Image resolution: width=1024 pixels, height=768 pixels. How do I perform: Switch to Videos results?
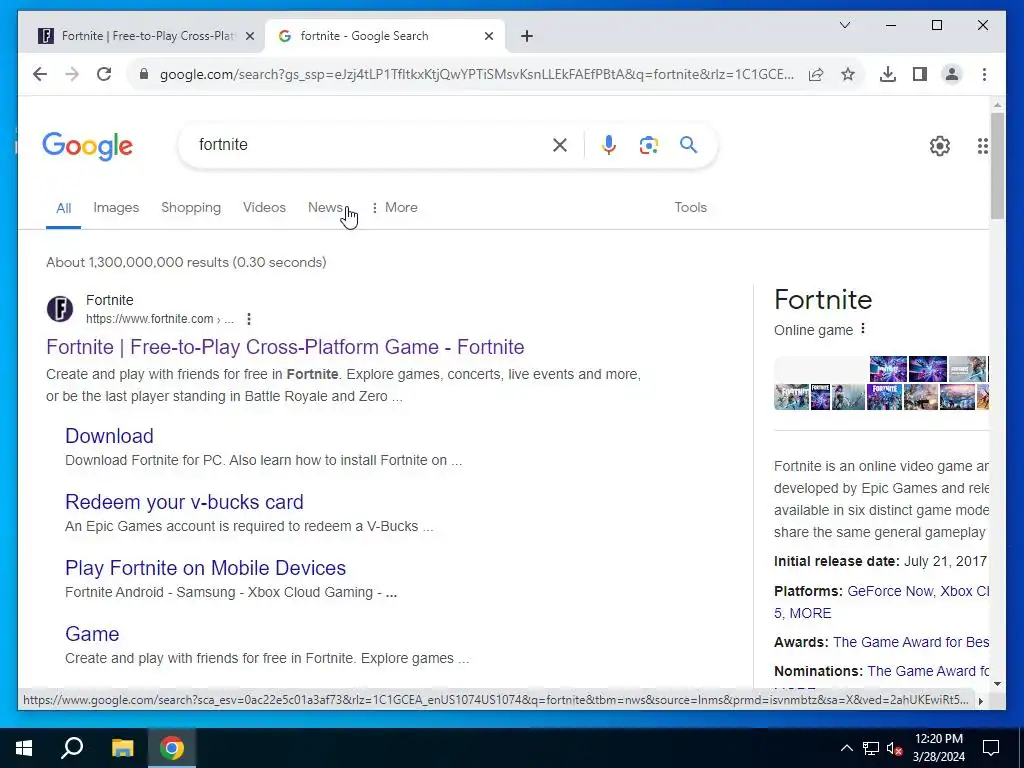click(264, 208)
